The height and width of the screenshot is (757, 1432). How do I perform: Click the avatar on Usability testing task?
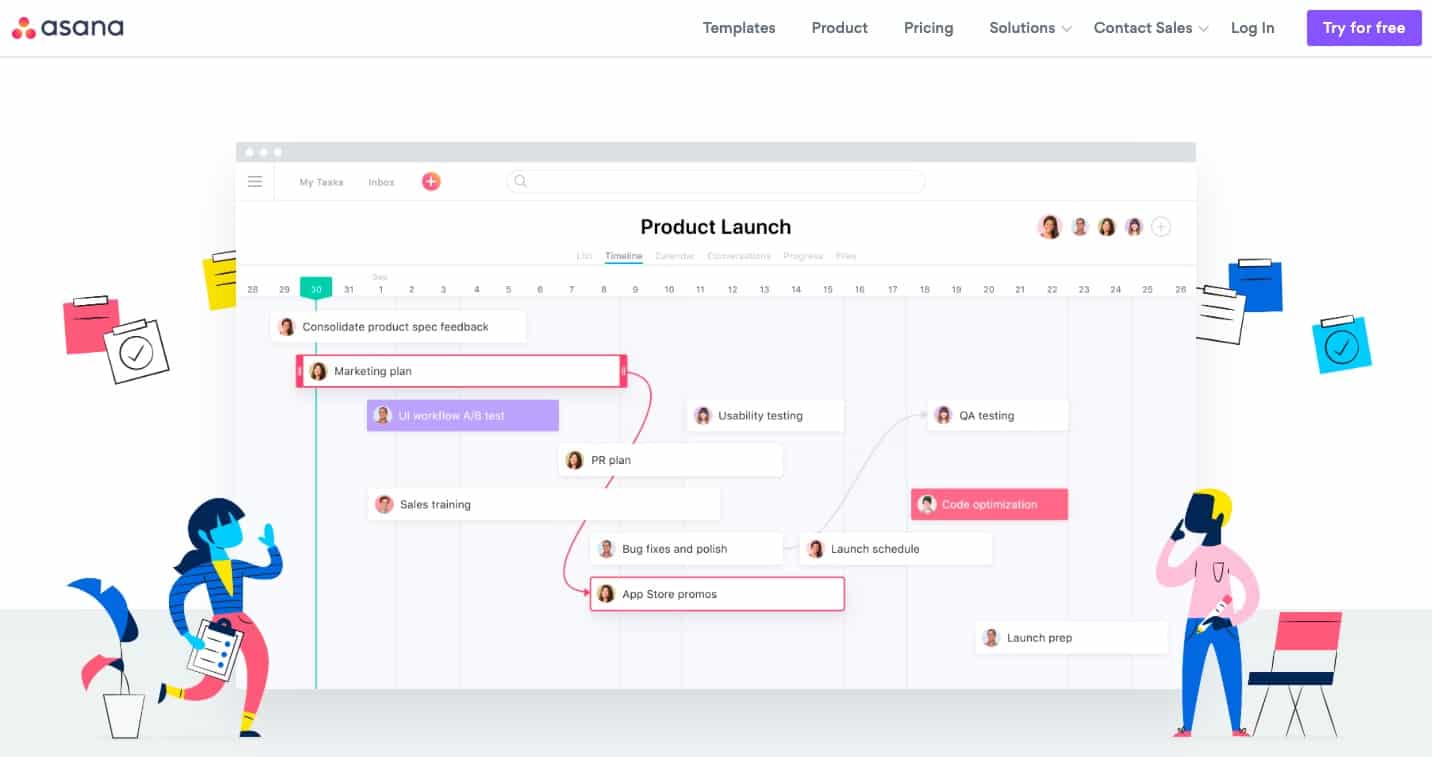(x=702, y=415)
